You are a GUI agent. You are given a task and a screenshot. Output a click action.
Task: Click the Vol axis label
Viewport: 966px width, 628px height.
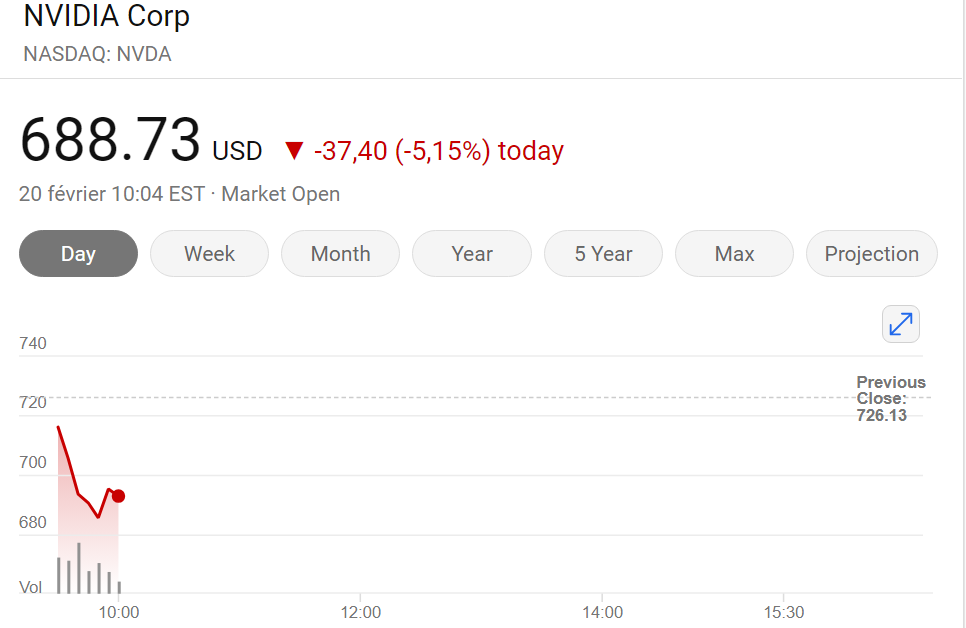coord(30,587)
